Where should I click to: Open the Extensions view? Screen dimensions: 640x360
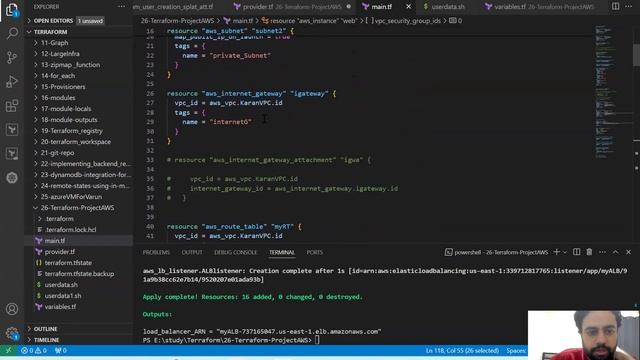[12, 106]
